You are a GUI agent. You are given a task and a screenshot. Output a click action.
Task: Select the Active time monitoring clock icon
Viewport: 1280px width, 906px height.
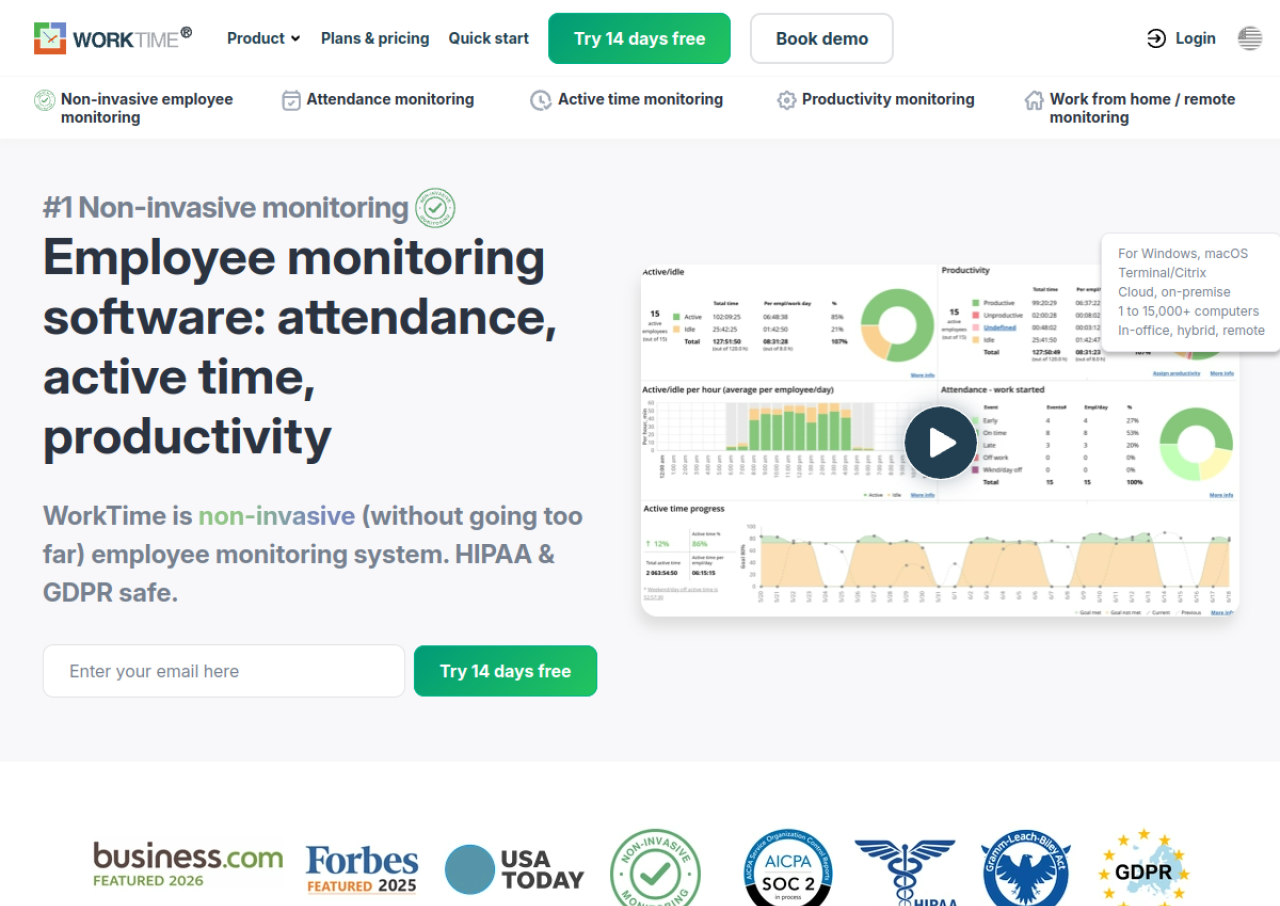(540, 100)
